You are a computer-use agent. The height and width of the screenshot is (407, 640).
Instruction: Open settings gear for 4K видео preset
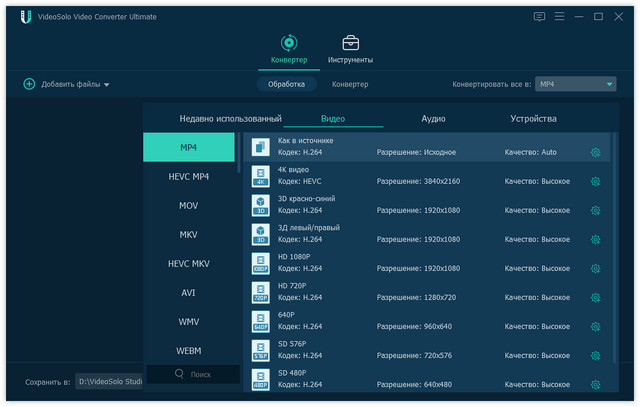[595, 182]
